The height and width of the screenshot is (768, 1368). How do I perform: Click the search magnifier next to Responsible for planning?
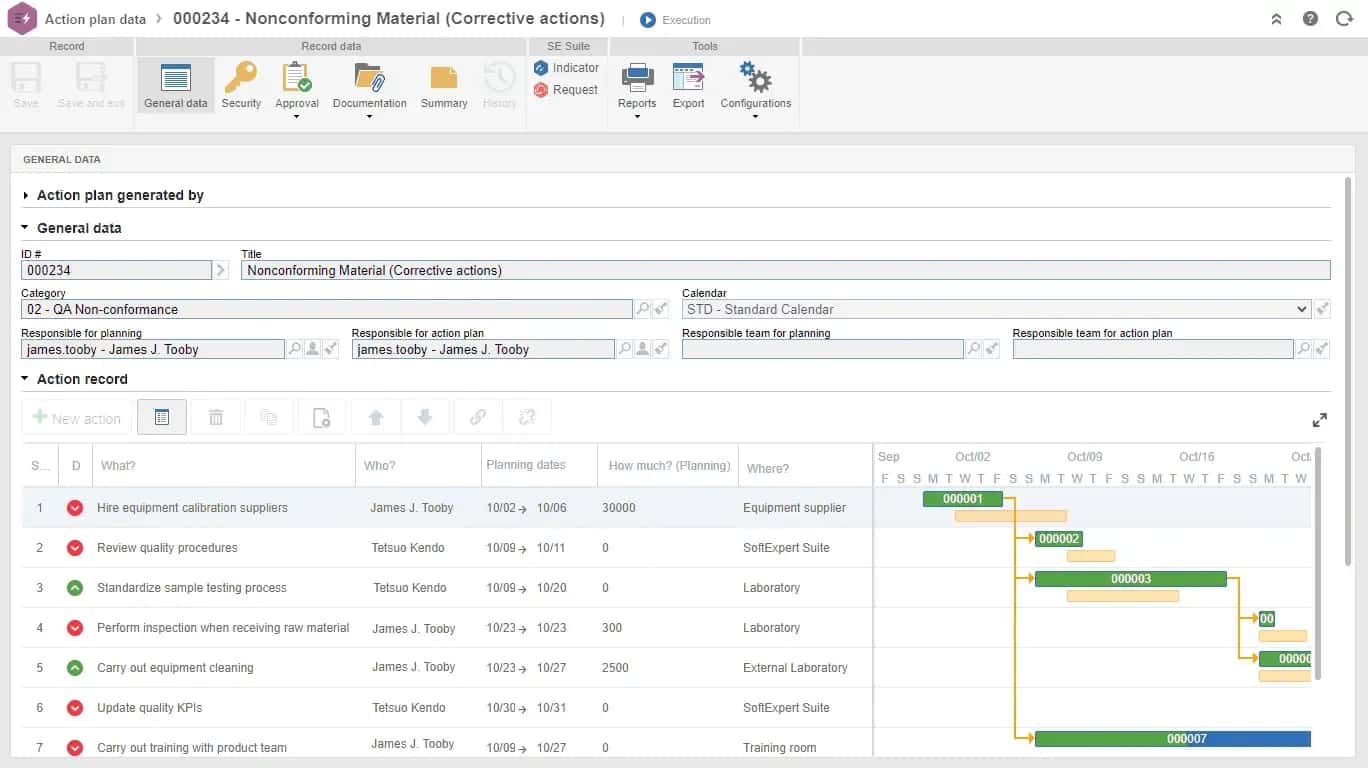click(x=295, y=349)
